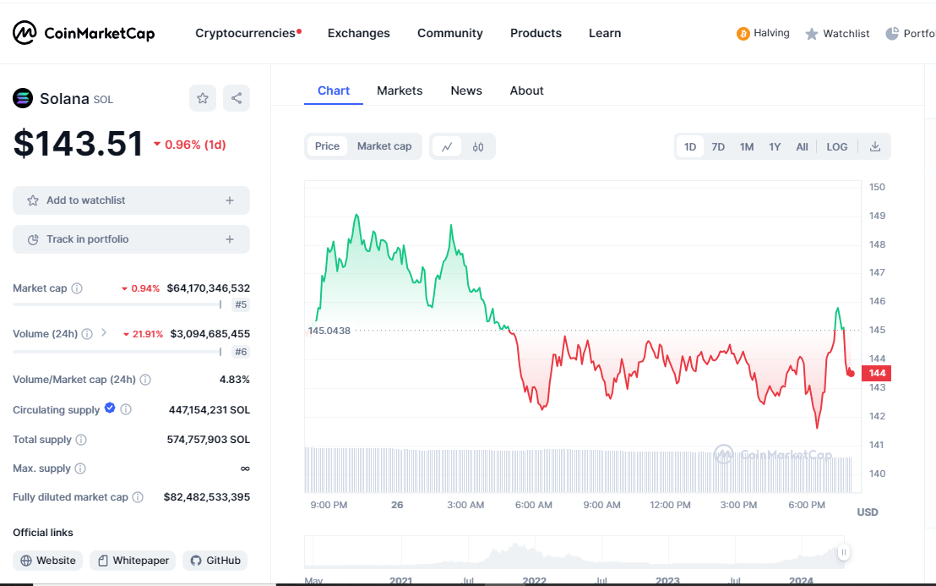Click the timeline range slider handle
Image resolution: width=936 pixels, height=586 pixels.
pos(843,553)
